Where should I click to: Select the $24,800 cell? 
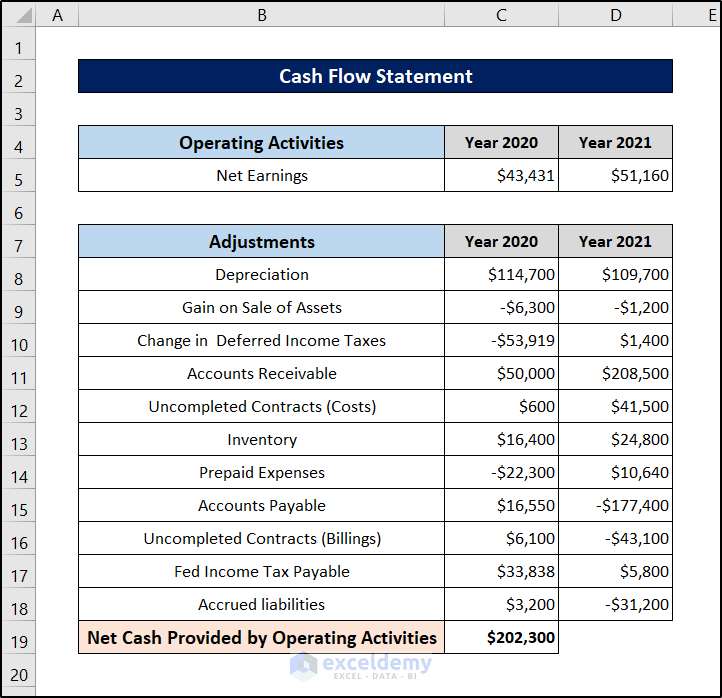click(616, 439)
